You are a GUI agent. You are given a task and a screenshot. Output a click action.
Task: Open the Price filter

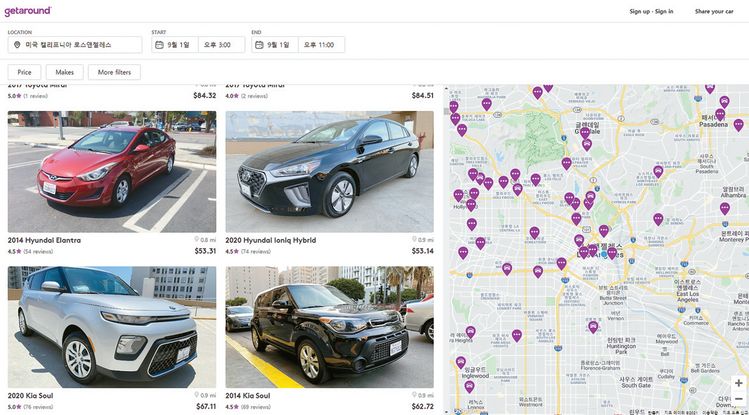pyautogui.click(x=24, y=72)
